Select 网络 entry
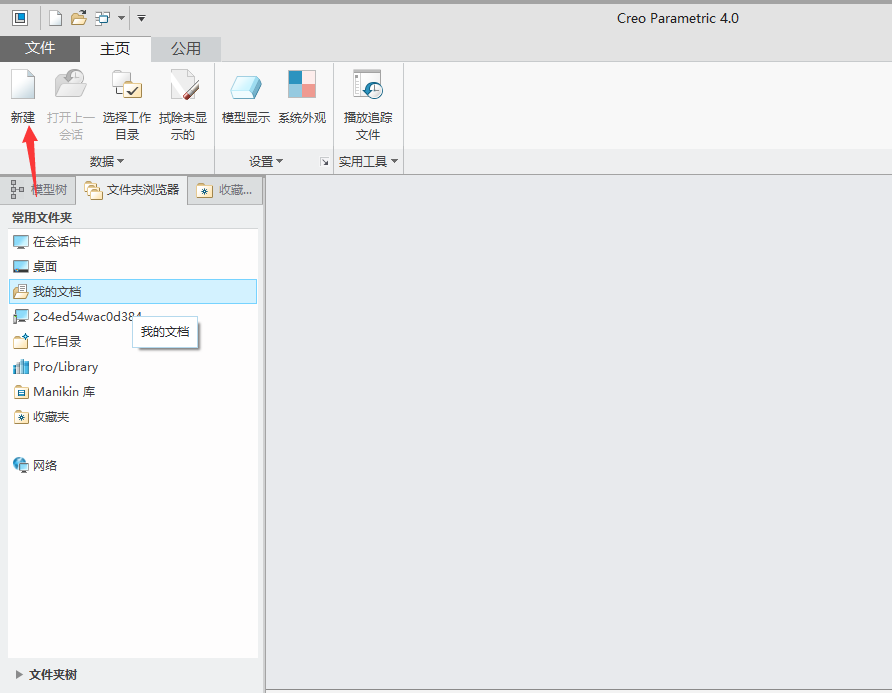892x693 pixels. tap(133, 465)
